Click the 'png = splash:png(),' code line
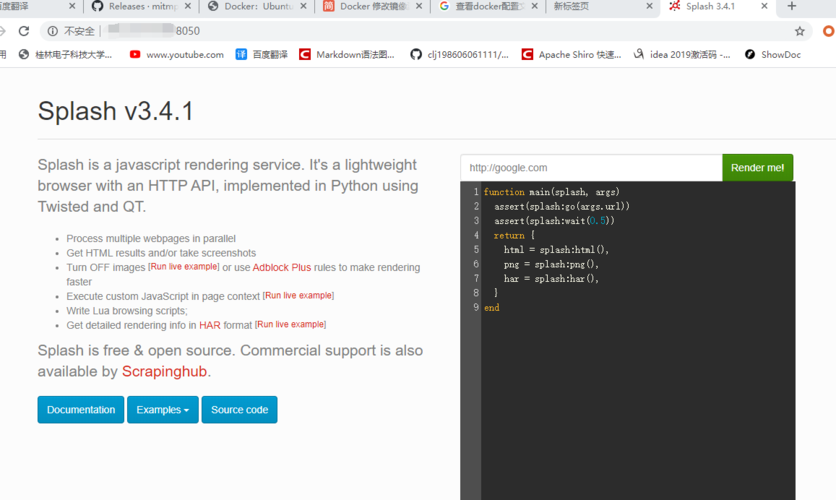Screen dimensions: 836x500 551,264
